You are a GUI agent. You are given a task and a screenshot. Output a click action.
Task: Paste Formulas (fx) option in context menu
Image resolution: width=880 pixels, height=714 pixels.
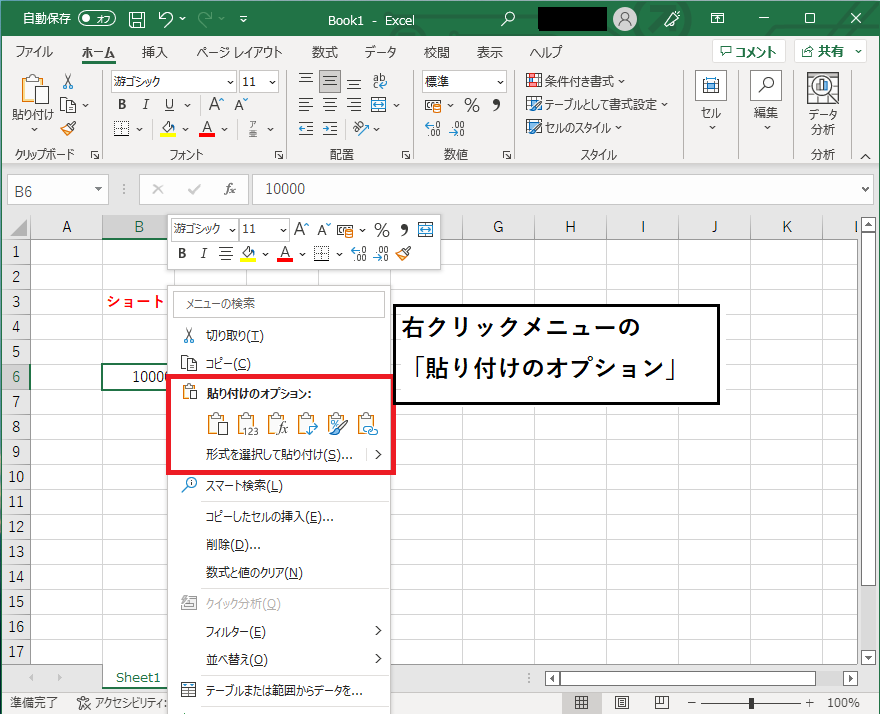[x=277, y=424]
